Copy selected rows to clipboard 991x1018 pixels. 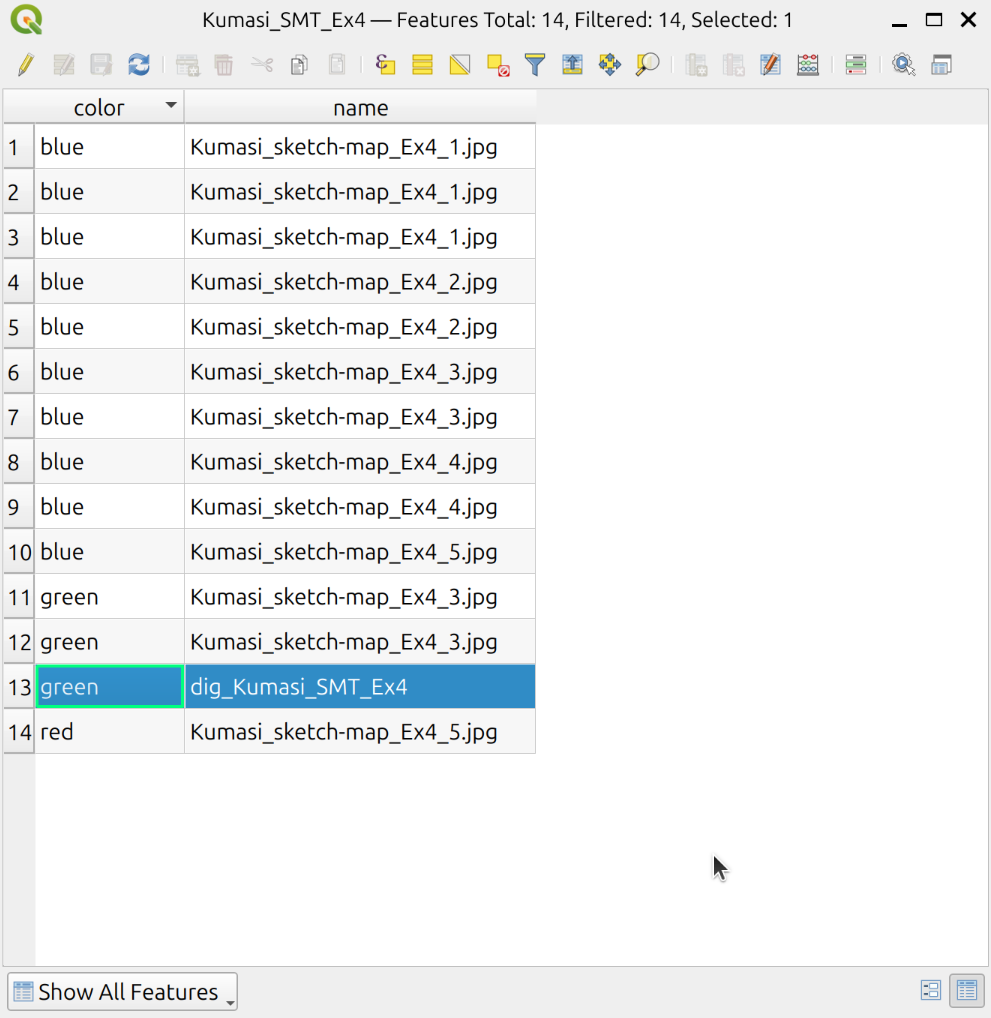coord(299,65)
